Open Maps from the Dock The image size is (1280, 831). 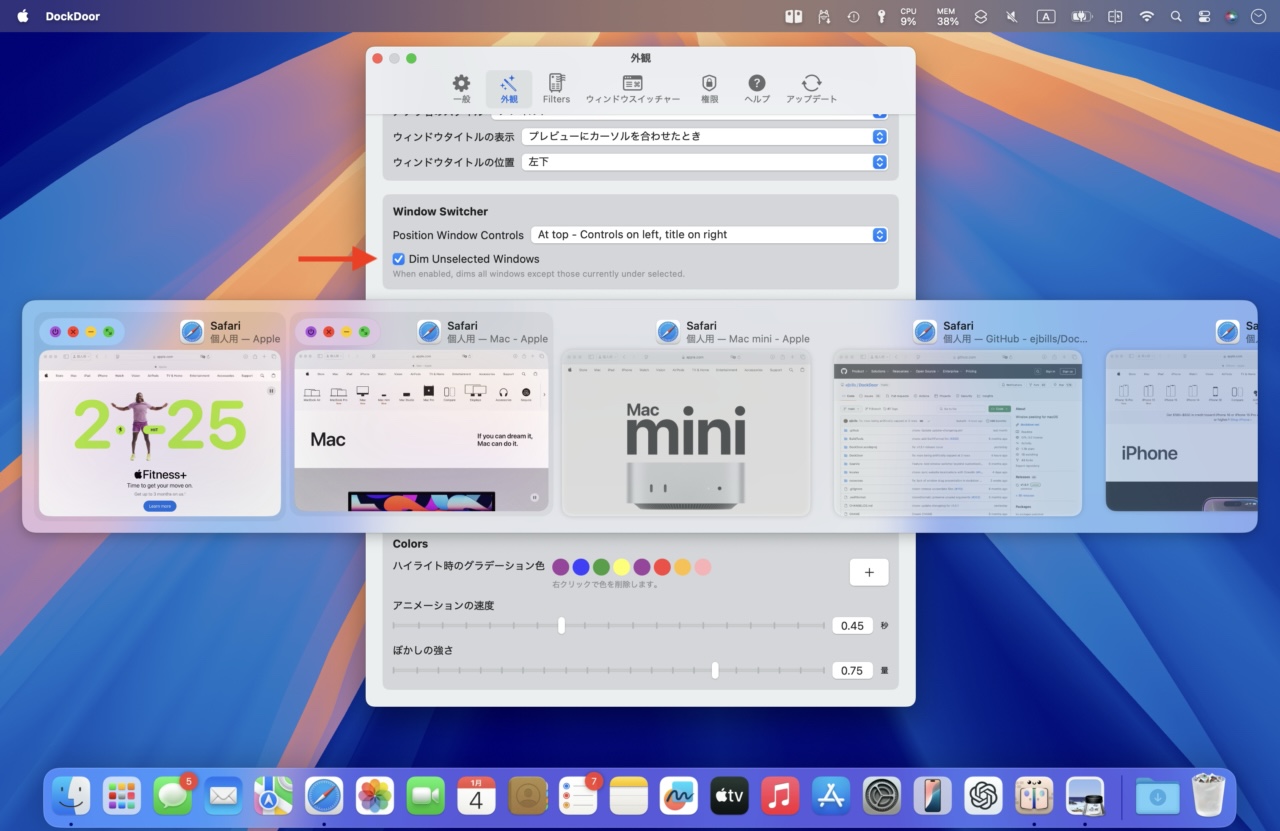coord(274,796)
